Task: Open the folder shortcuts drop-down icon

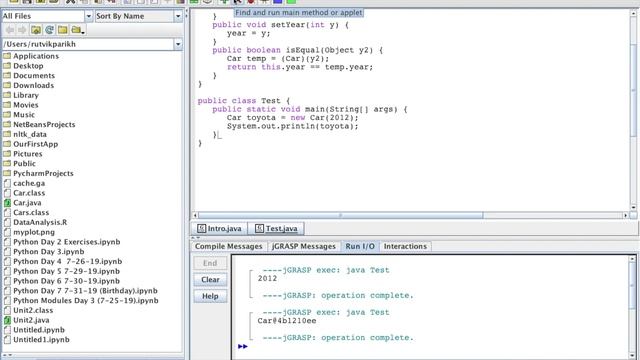Action: [77, 30]
